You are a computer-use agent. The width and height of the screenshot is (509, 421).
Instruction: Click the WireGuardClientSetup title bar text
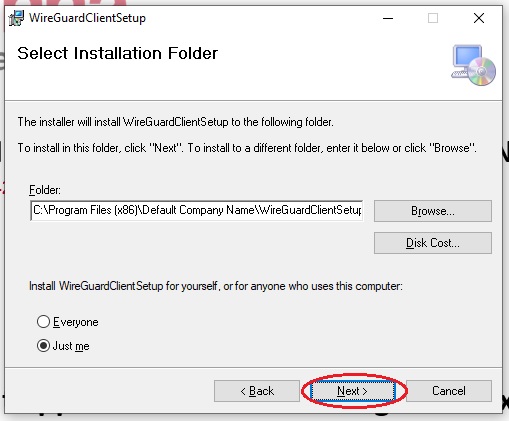click(87, 18)
